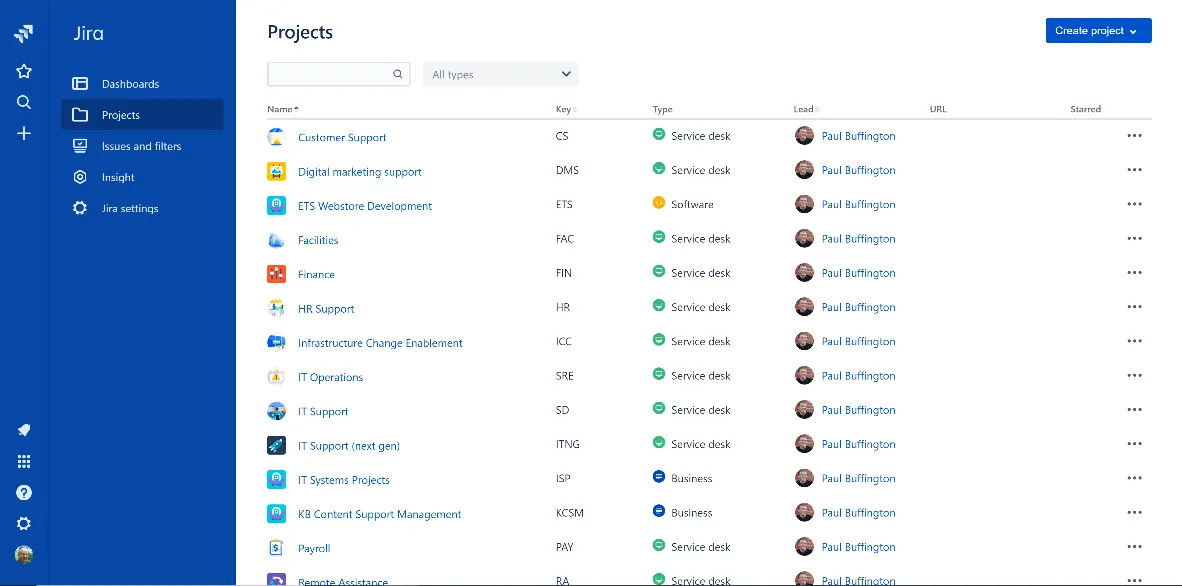Sort projects by the Name column header

point(282,109)
